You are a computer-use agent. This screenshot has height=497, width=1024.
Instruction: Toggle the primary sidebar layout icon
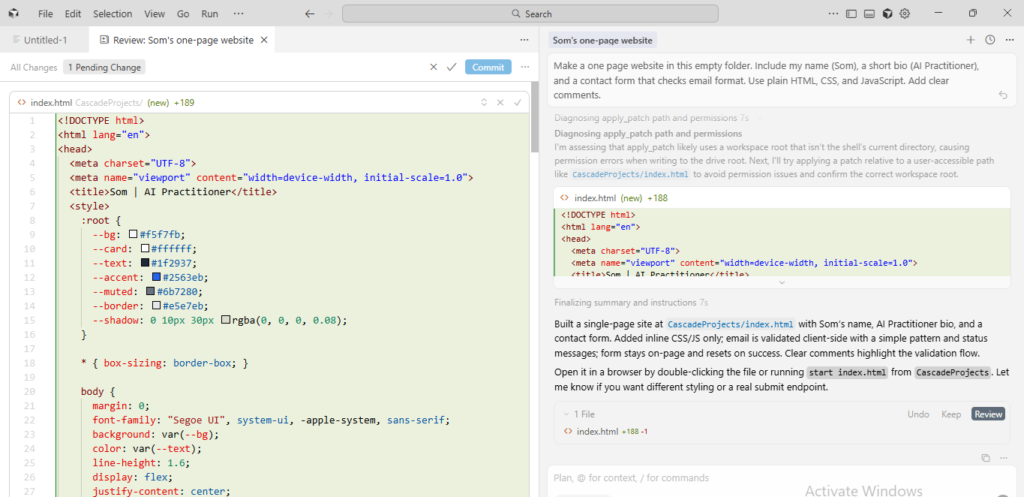(851, 14)
